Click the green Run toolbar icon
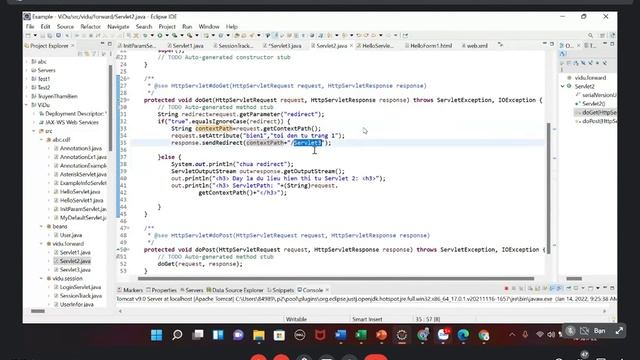This screenshot has width=640, height=360. [x=160, y=36]
